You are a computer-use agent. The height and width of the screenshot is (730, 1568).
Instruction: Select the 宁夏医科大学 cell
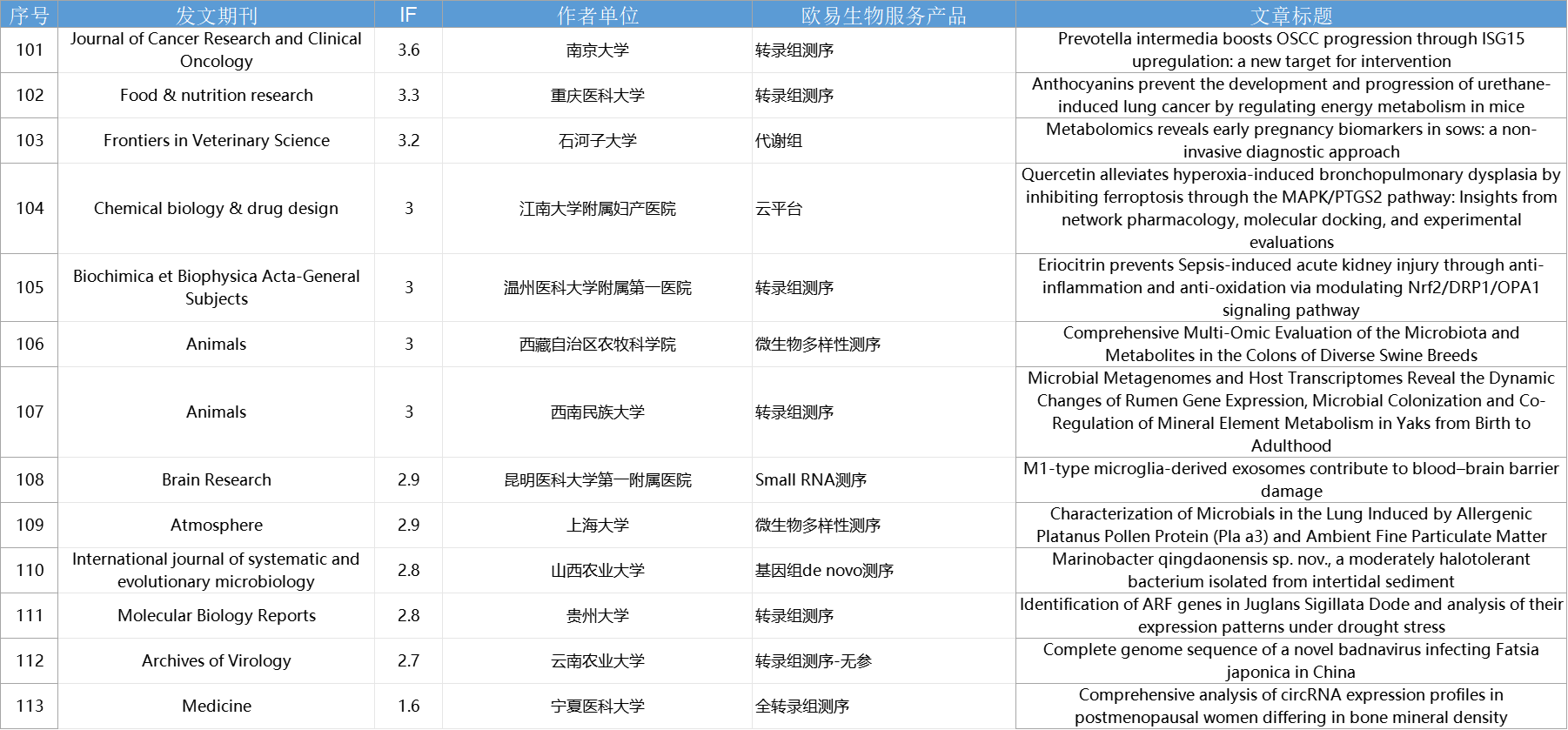(598, 707)
